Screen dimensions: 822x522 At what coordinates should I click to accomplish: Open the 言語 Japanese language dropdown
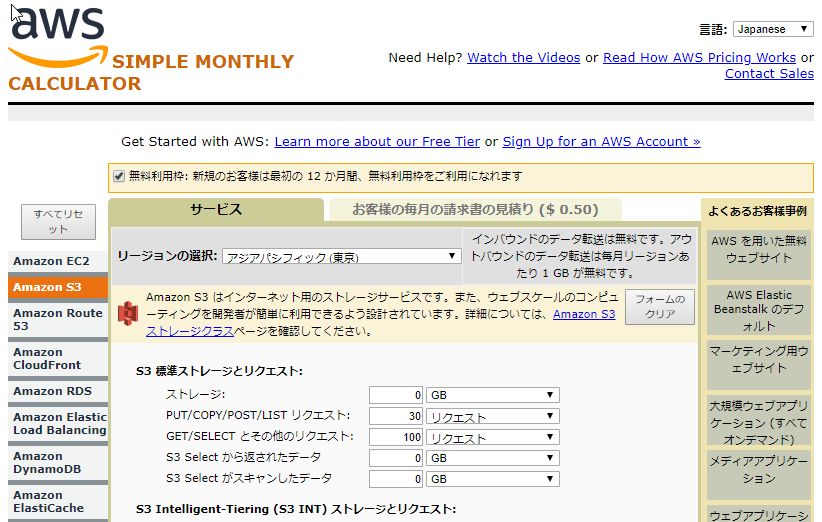pyautogui.click(x=773, y=29)
